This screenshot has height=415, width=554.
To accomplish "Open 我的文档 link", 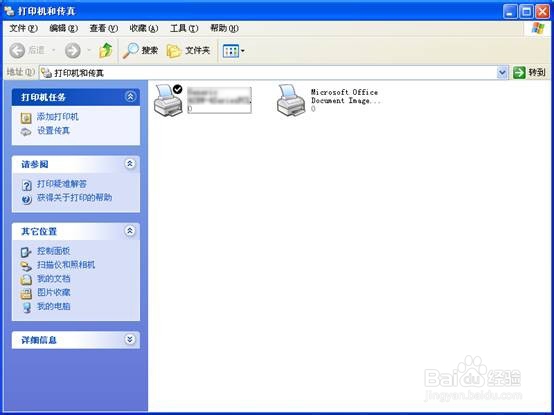I will 54,279.
